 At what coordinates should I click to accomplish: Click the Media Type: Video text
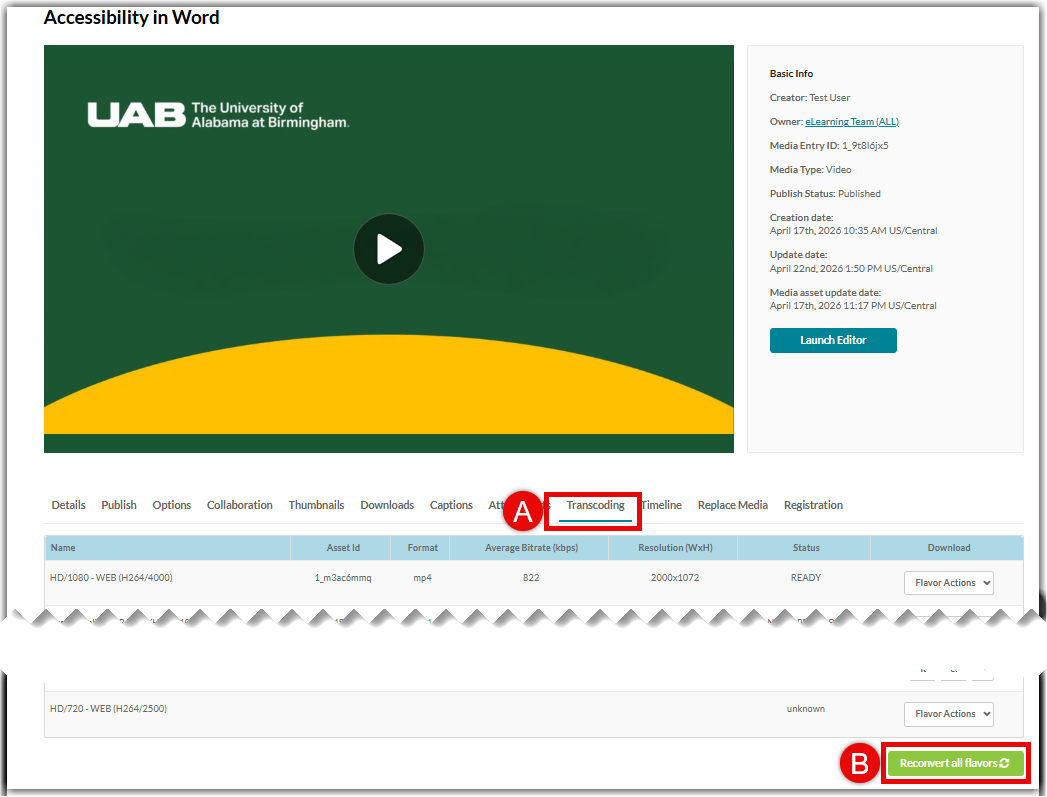(811, 170)
